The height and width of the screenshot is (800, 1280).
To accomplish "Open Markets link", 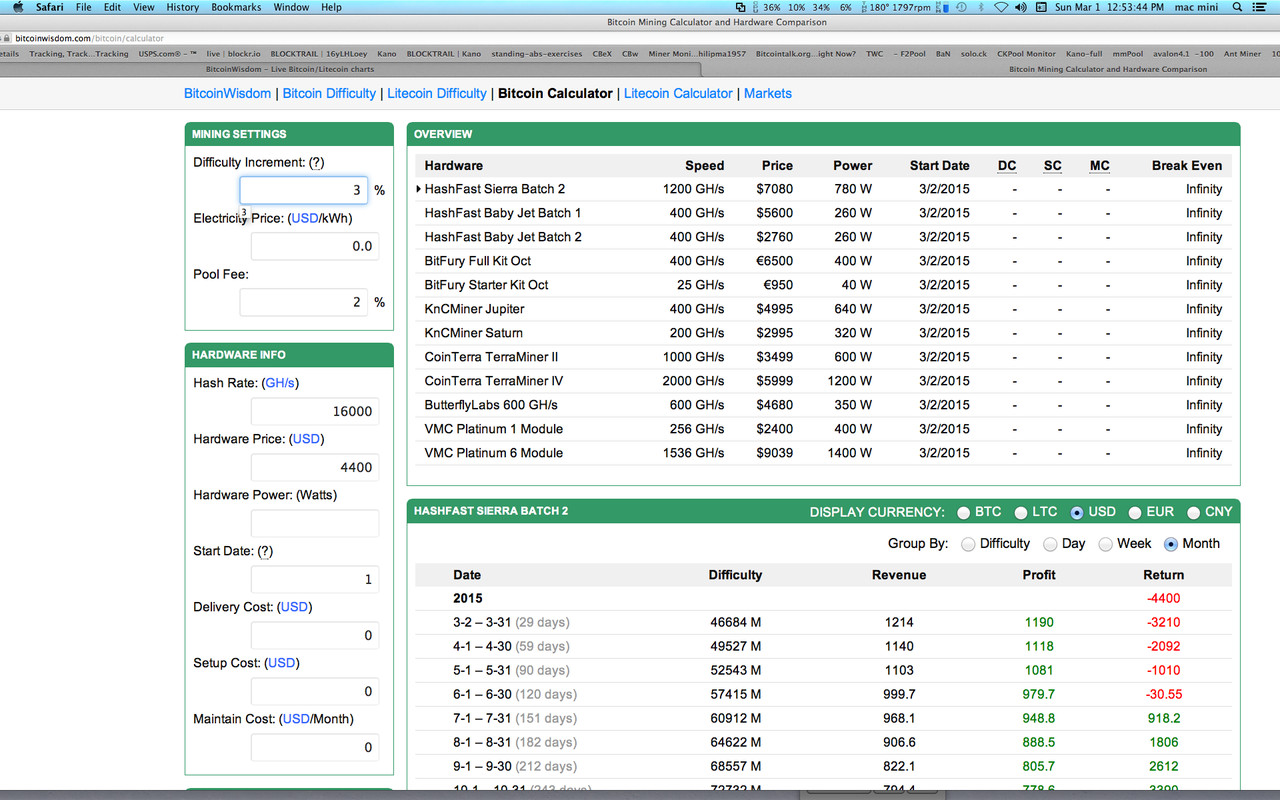I will coord(768,93).
